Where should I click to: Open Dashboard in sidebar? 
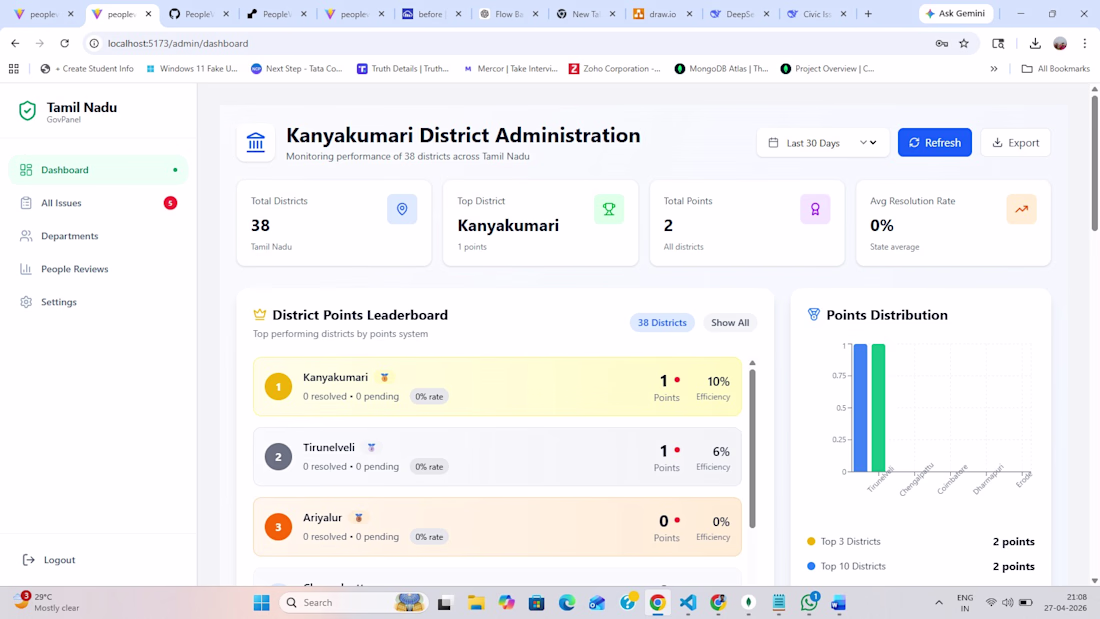point(98,170)
